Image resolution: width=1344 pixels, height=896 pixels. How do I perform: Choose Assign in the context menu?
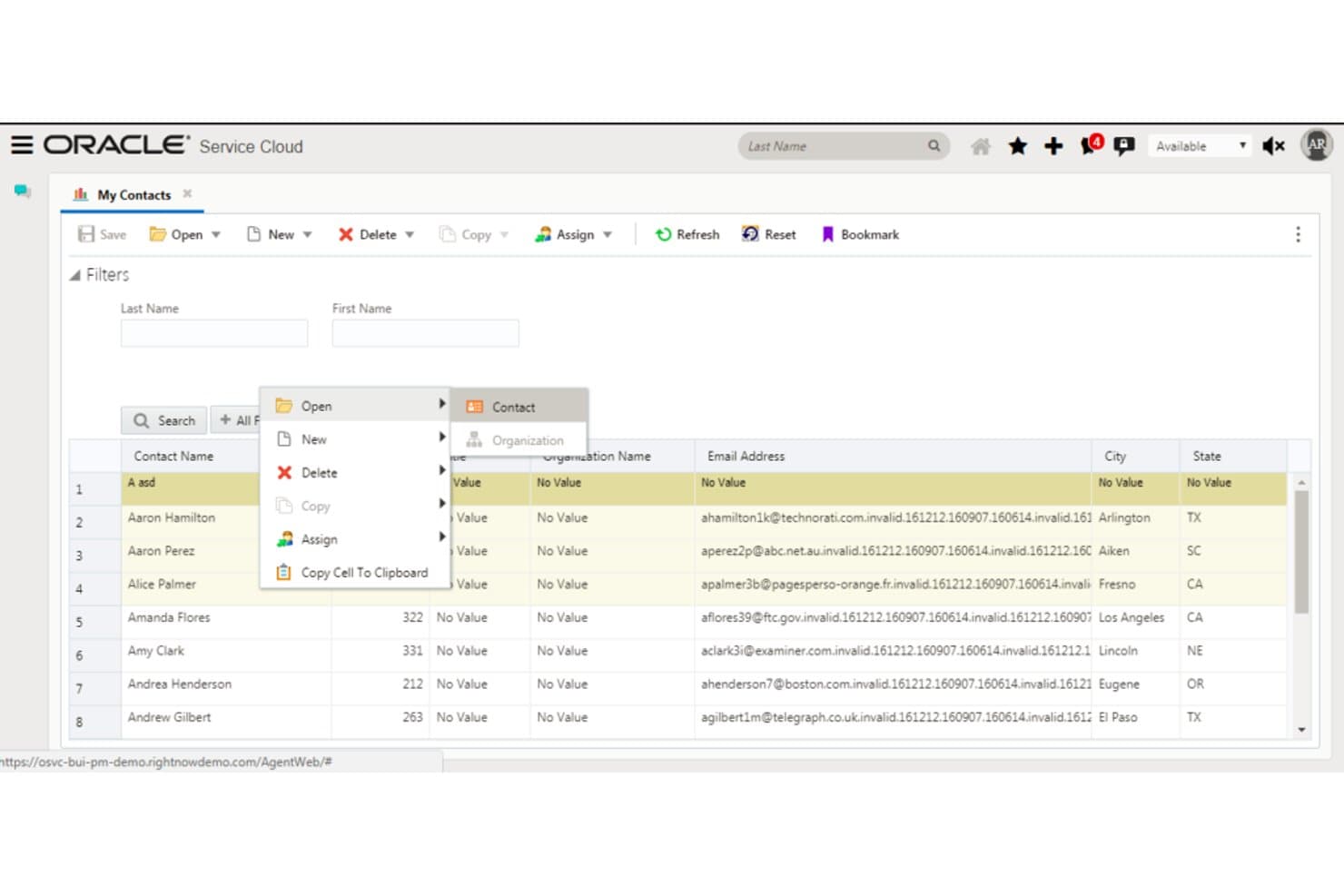355,539
